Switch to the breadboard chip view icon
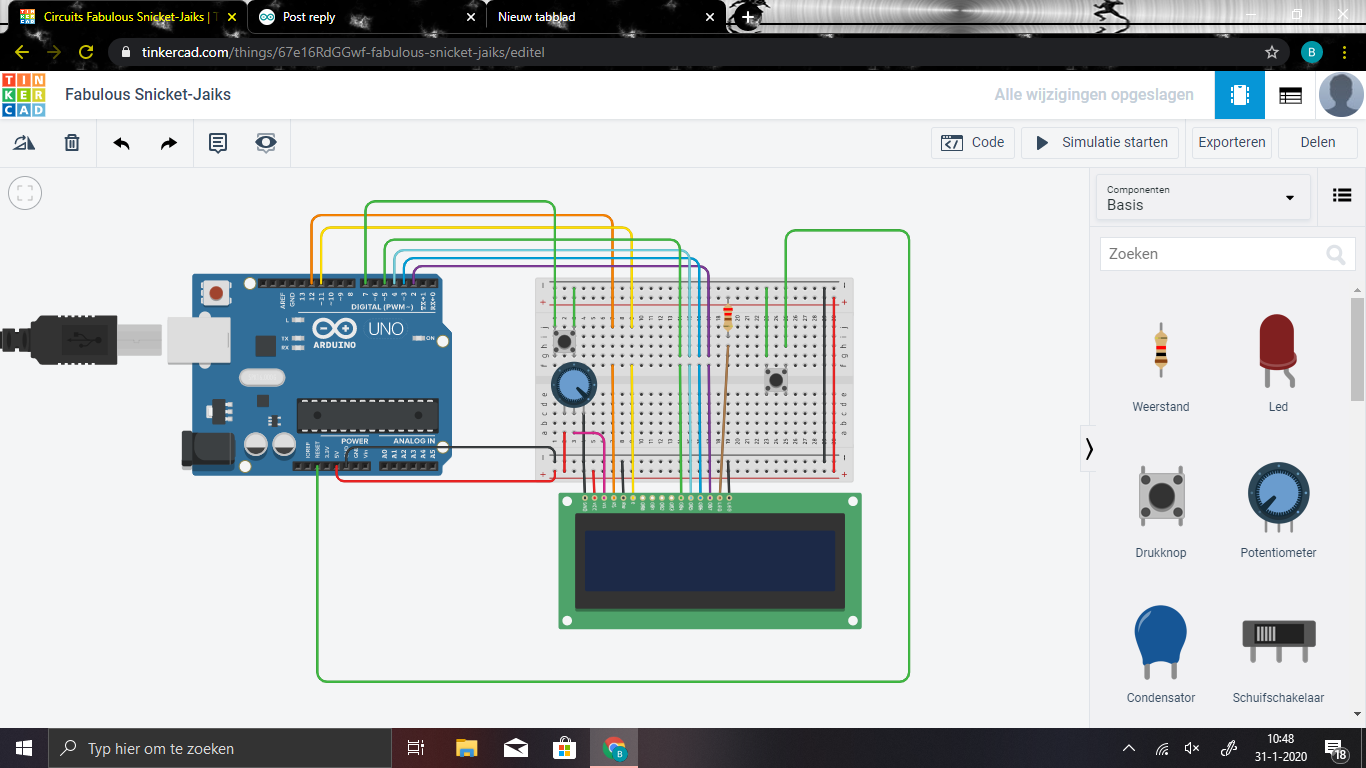This screenshot has height=768, width=1366. (x=1239, y=95)
